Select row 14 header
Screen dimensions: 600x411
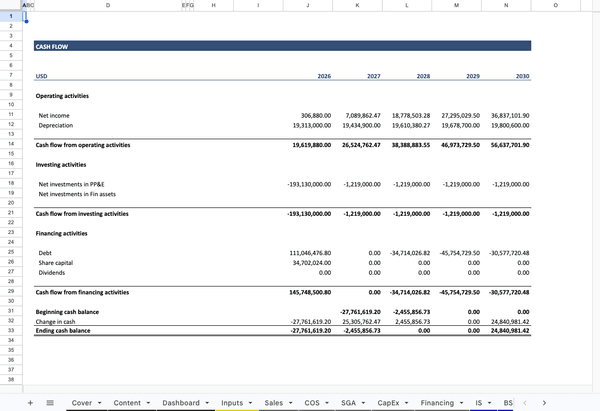[10, 144]
